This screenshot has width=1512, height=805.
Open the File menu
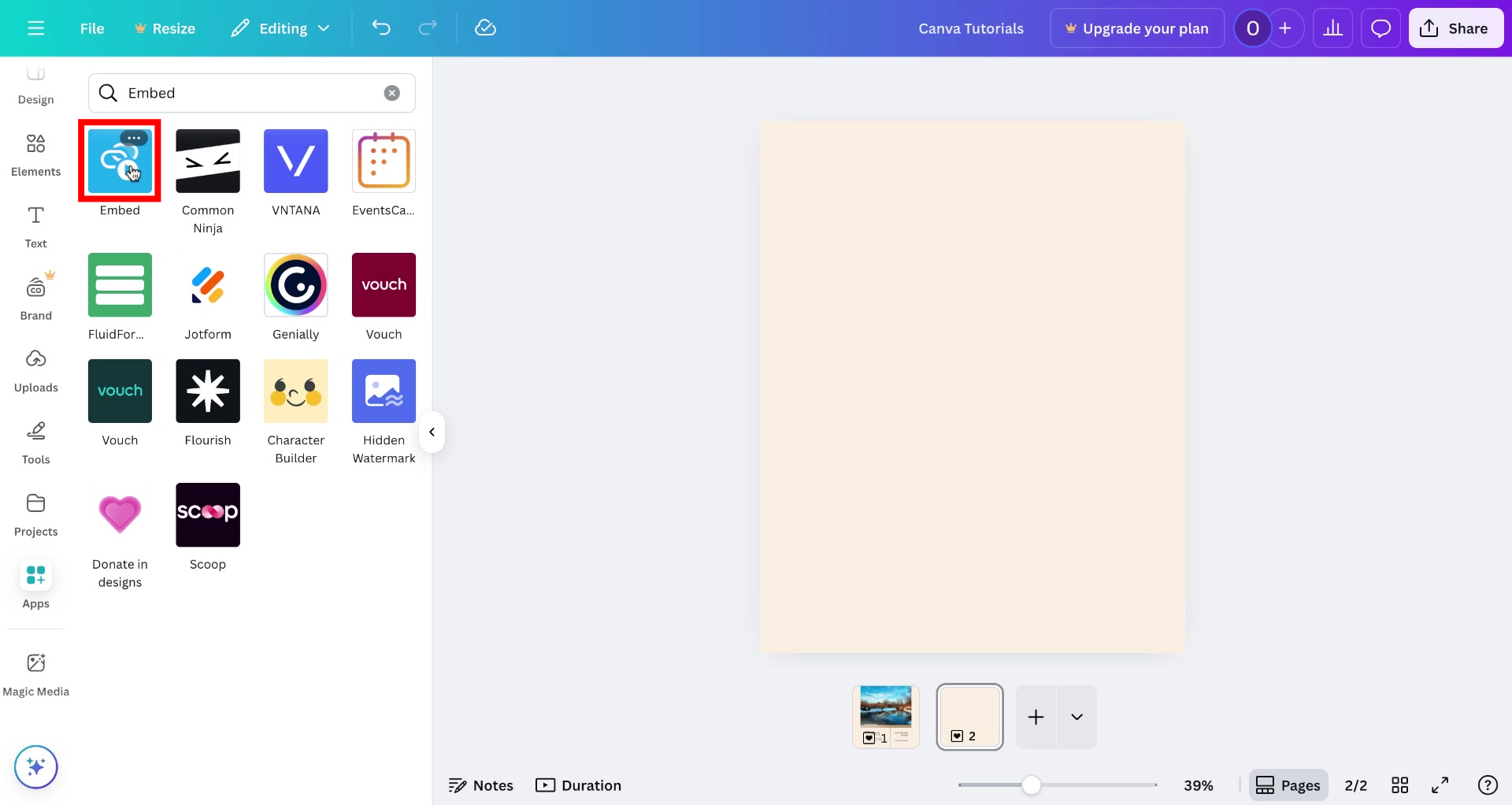(91, 28)
